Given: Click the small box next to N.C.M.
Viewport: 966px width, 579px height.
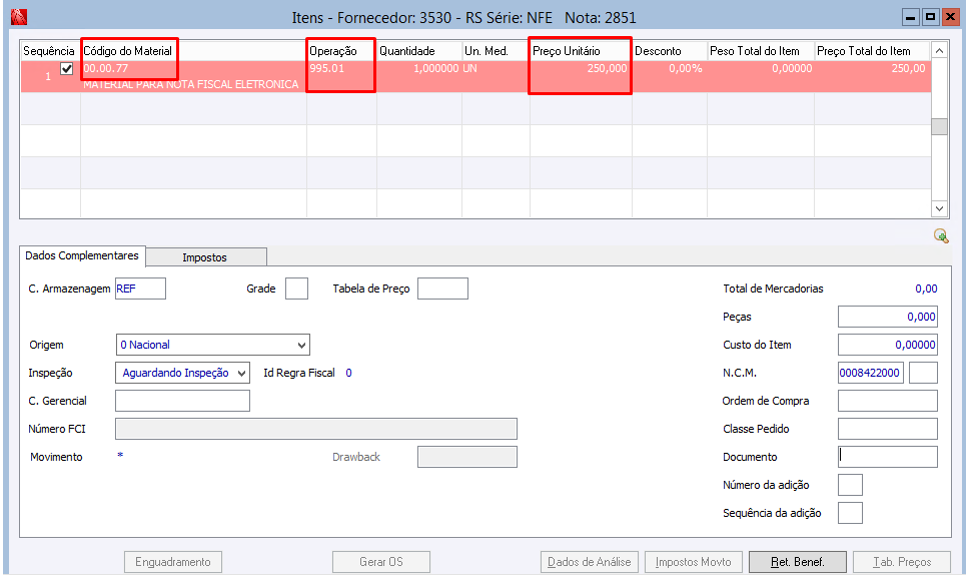Looking at the screenshot, I should click(923, 373).
